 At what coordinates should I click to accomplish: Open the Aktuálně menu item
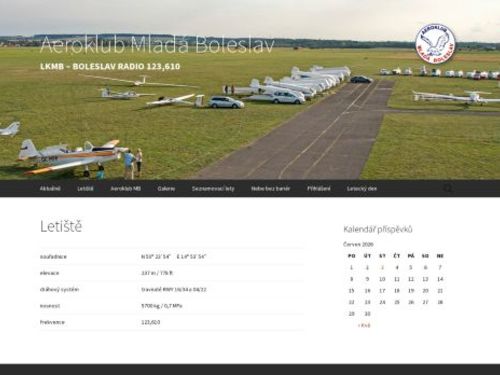50,189
